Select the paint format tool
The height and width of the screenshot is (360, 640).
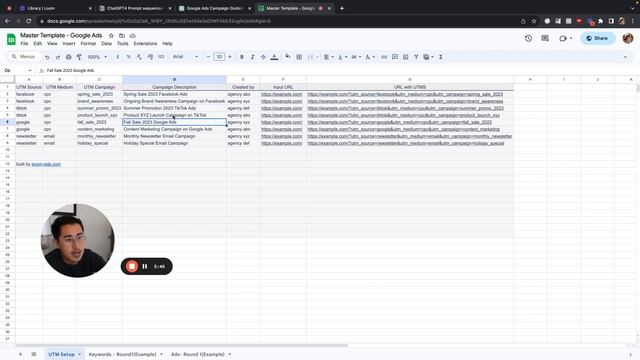click(x=79, y=57)
